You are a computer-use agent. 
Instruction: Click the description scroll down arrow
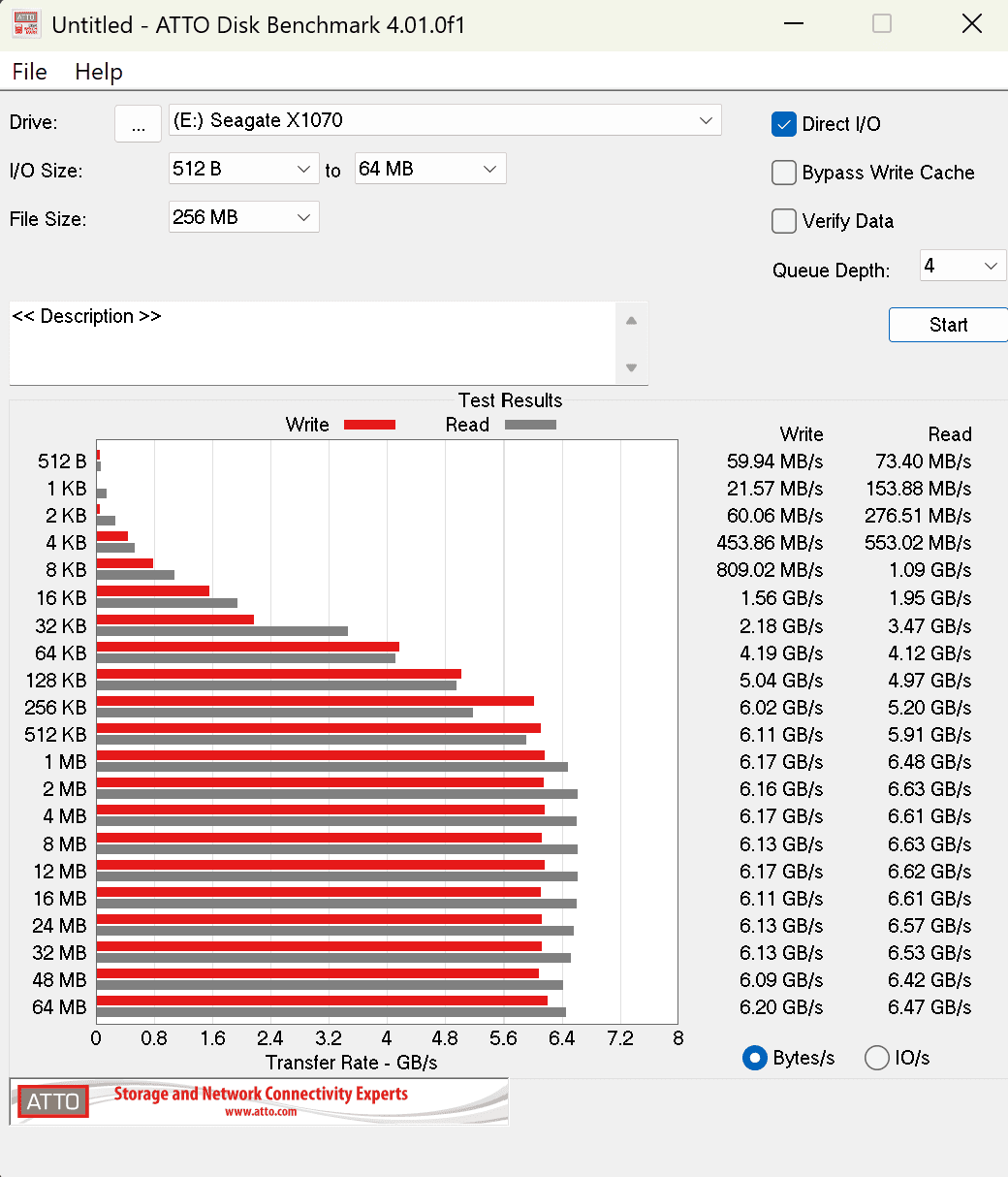[631, 367]
